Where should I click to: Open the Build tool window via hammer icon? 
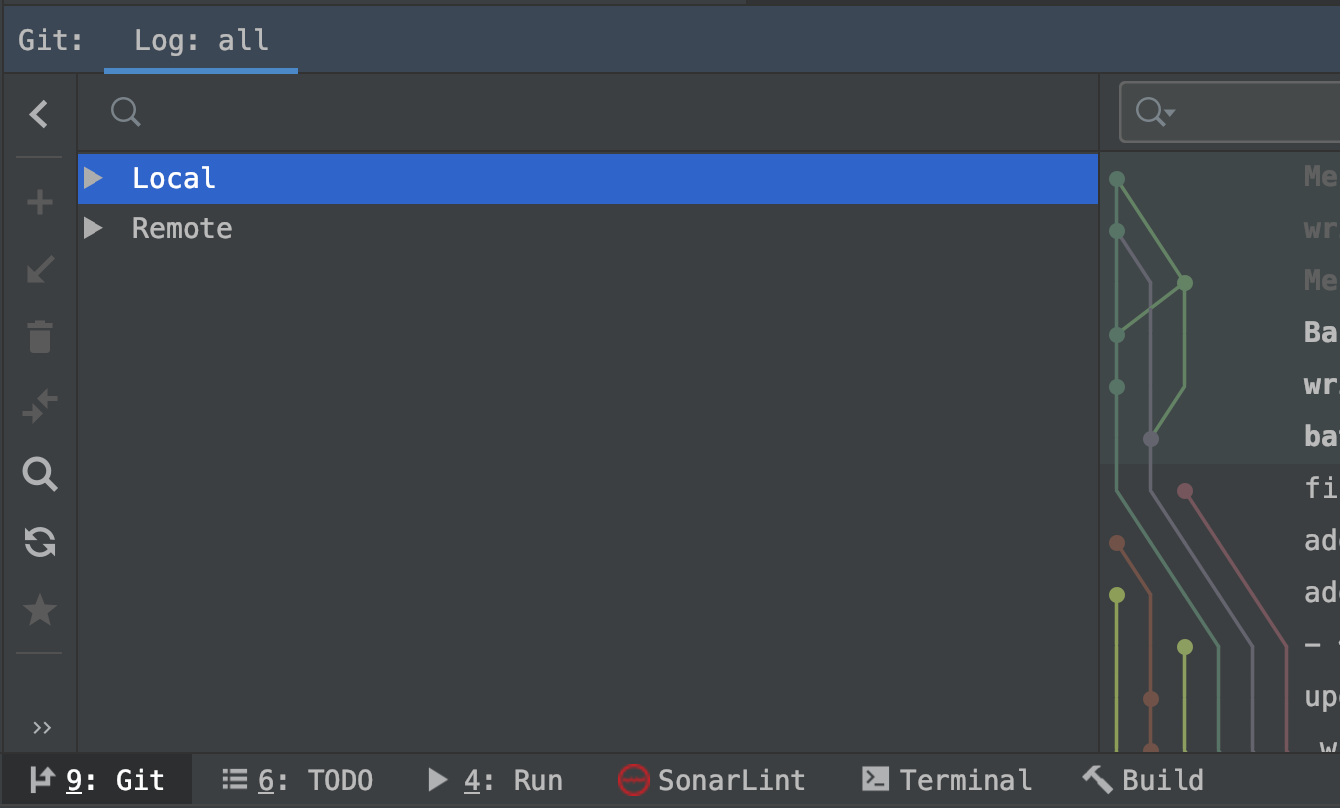click(x=1142, y=779)
